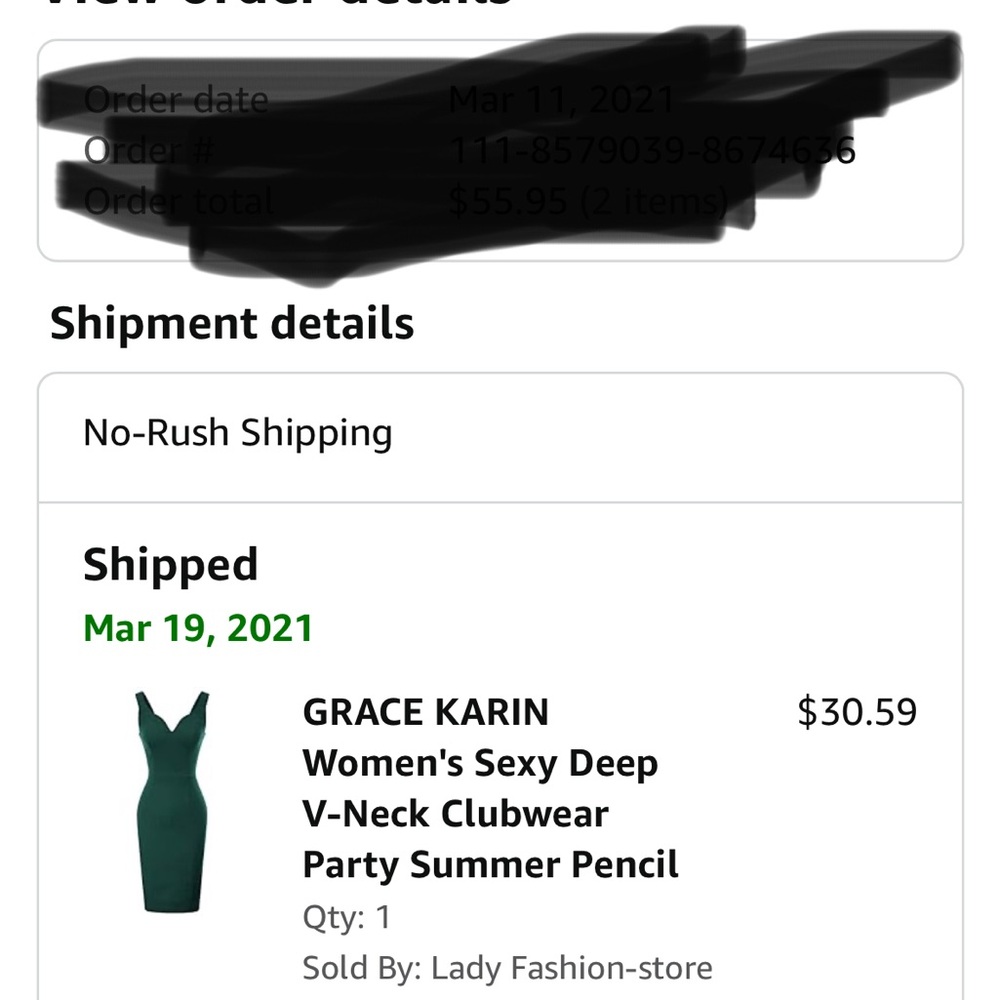This screenshot has height=1000, width=1000.
Task: Click the No-Rush Shipping label
Action: point(238,432)
